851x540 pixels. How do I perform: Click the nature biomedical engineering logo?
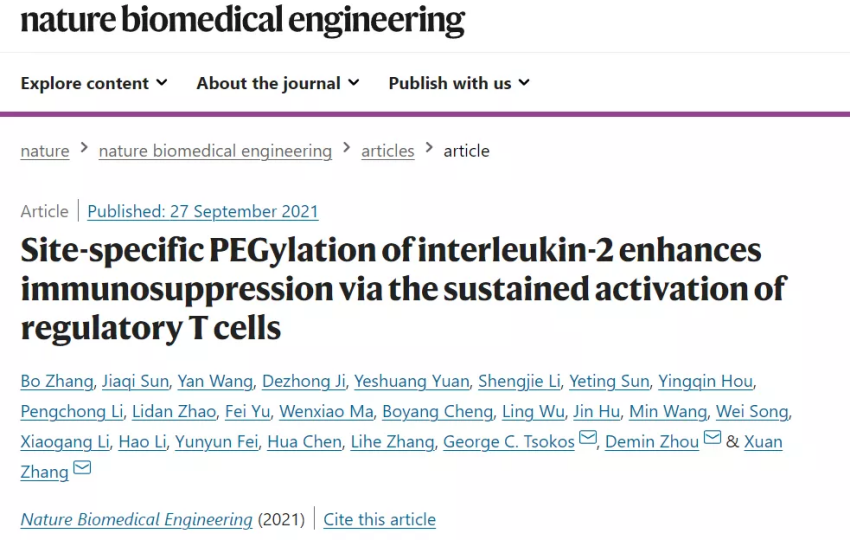[x=243, y=20]
